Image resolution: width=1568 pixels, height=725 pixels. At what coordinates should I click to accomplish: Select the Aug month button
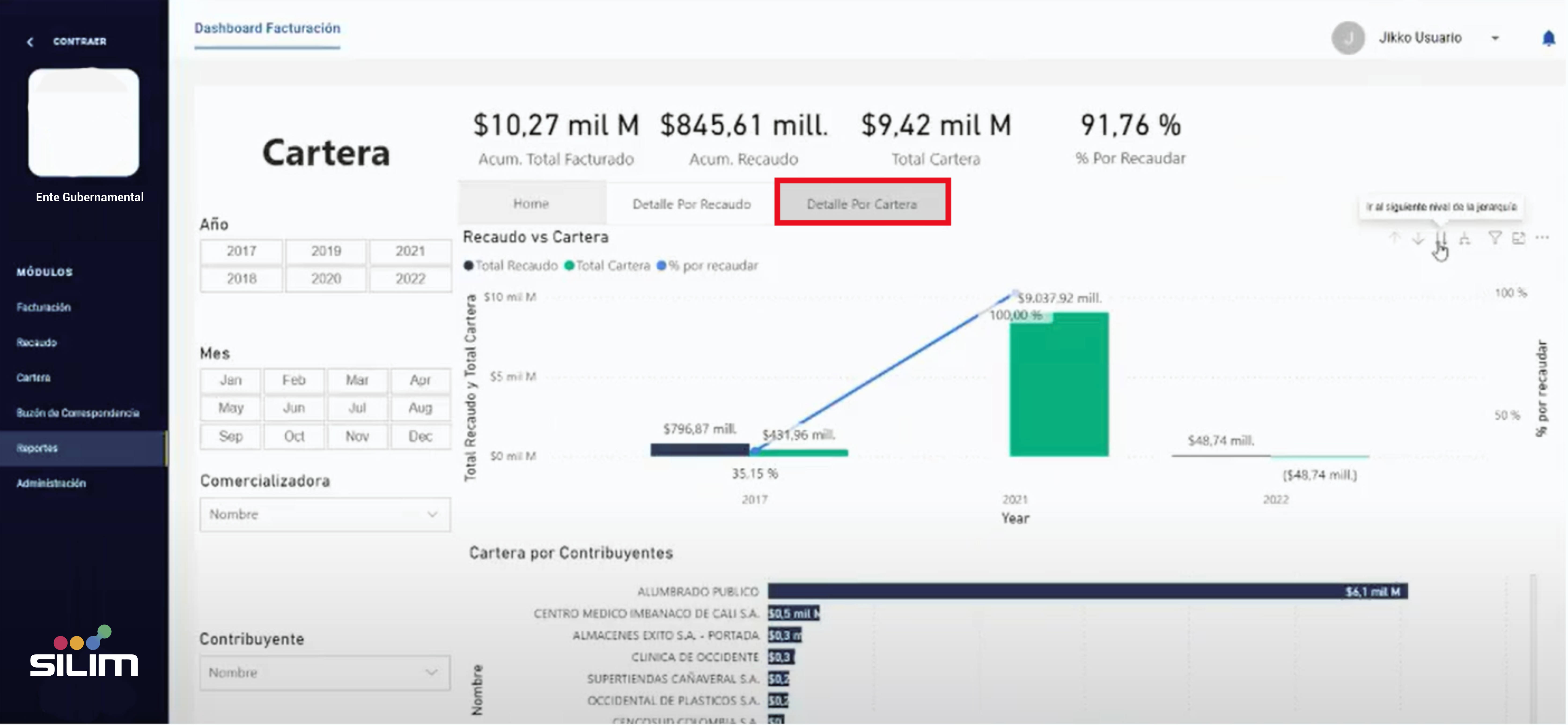421,408
